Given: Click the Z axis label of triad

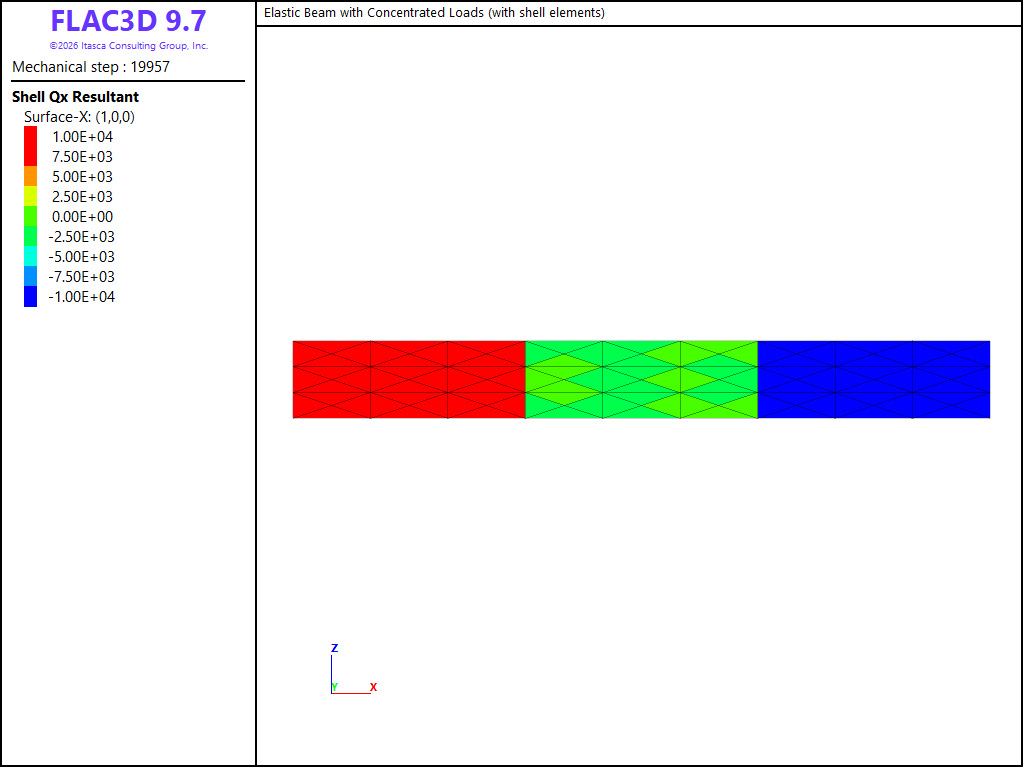Looking at the screenshot, I should pyautogui.click(x=334, y=648).
